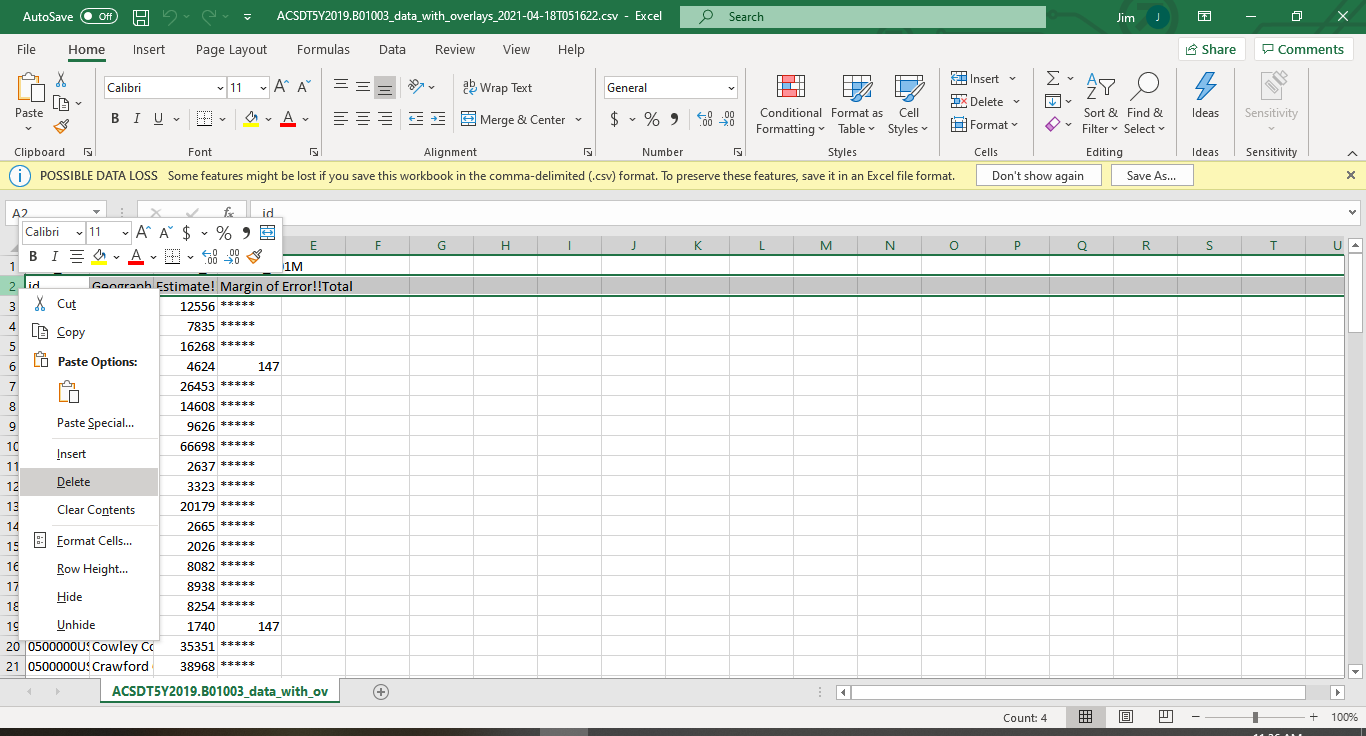
Task: Click the AutoSum sigma icon
Action: tap(1053, 78)
